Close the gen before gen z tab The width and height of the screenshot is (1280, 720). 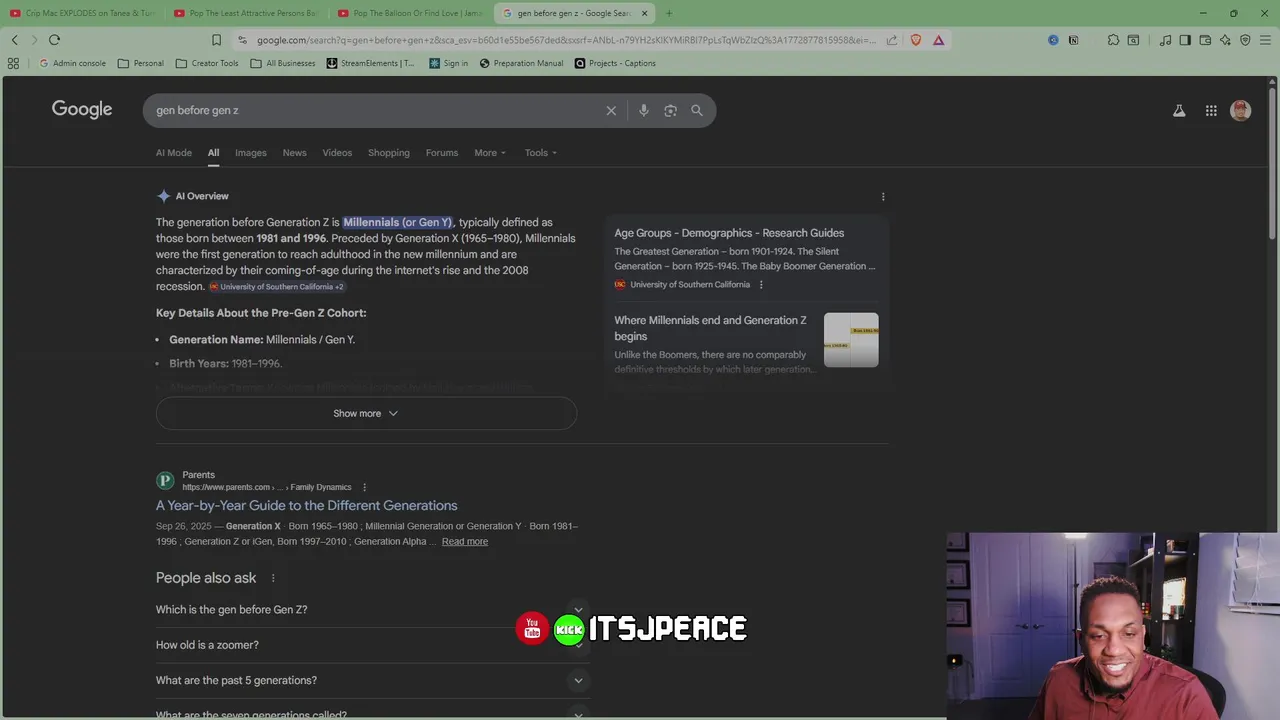coord(644,13)
